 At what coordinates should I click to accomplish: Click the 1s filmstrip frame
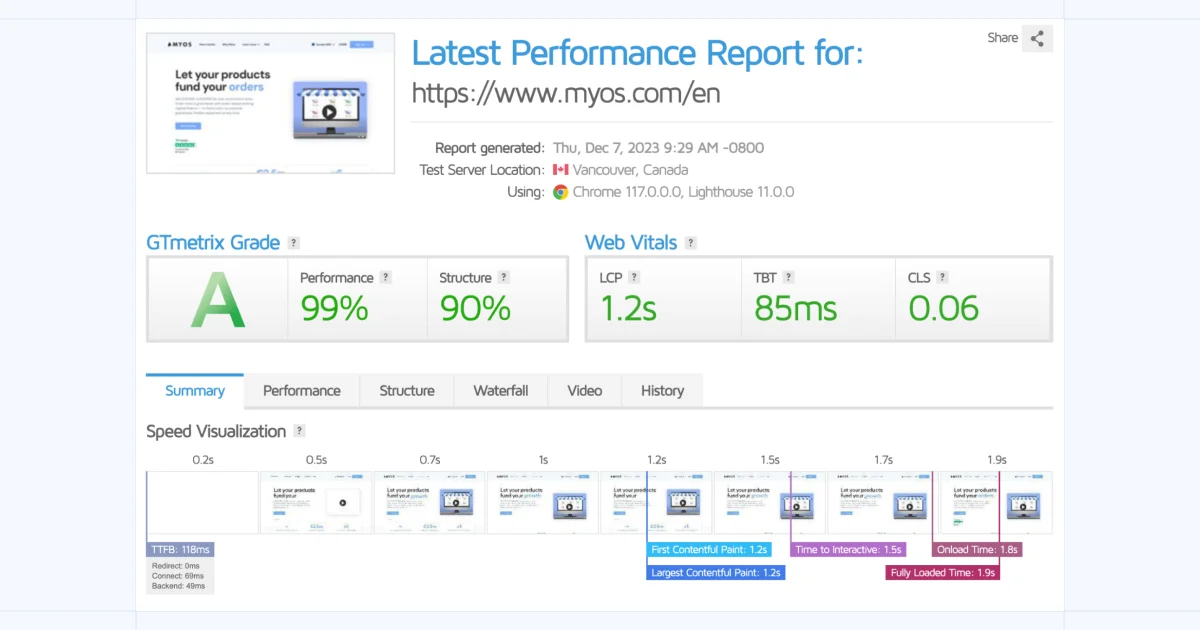[543, 503]
